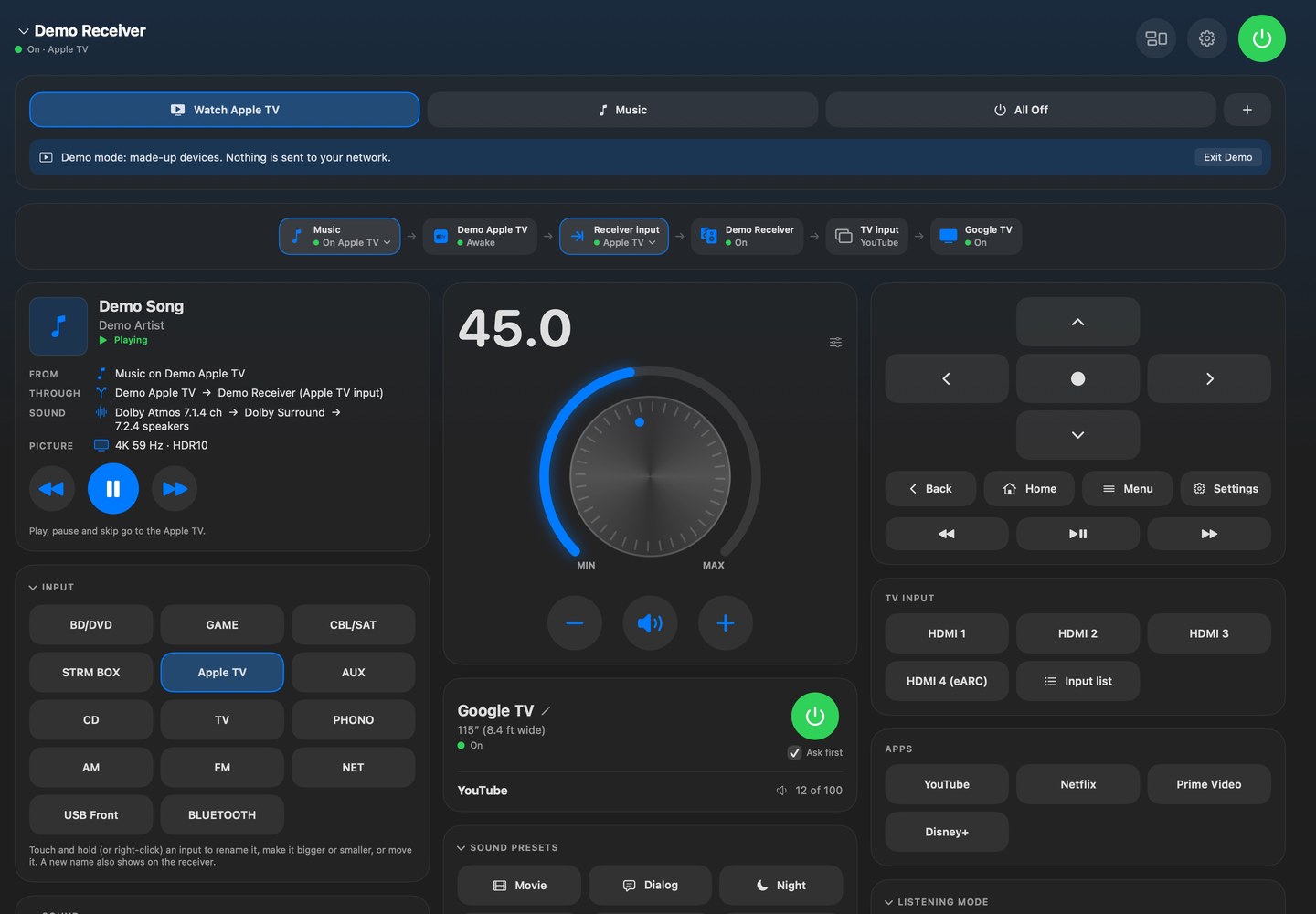Toggle the Google TV power button
The height and width of the screenshot is (914, 1316).
click(x=815, y=717)
